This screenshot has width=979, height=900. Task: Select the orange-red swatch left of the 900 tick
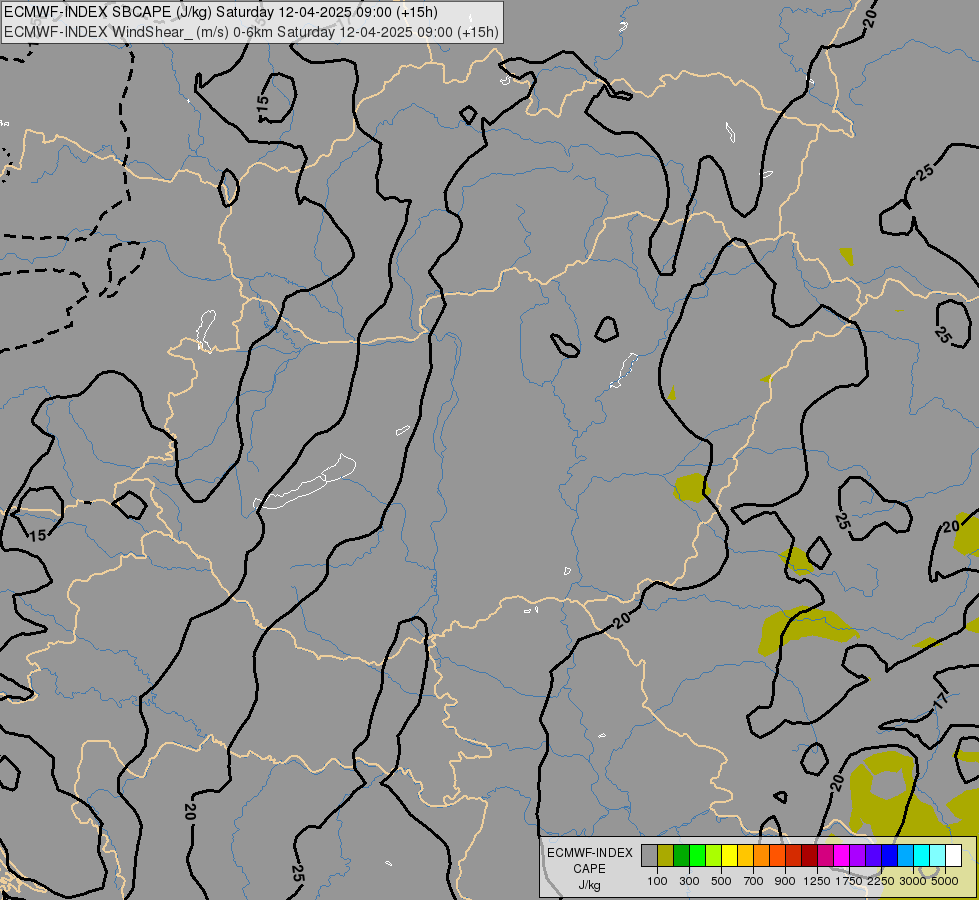click(x=777, y=856)
